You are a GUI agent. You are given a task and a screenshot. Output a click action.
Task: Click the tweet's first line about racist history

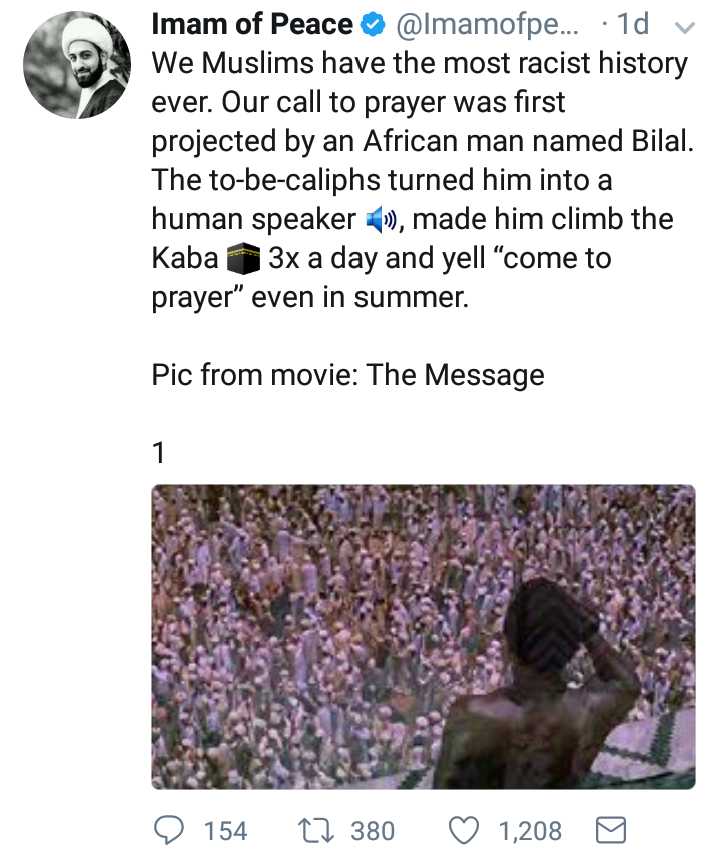(420, 64)
